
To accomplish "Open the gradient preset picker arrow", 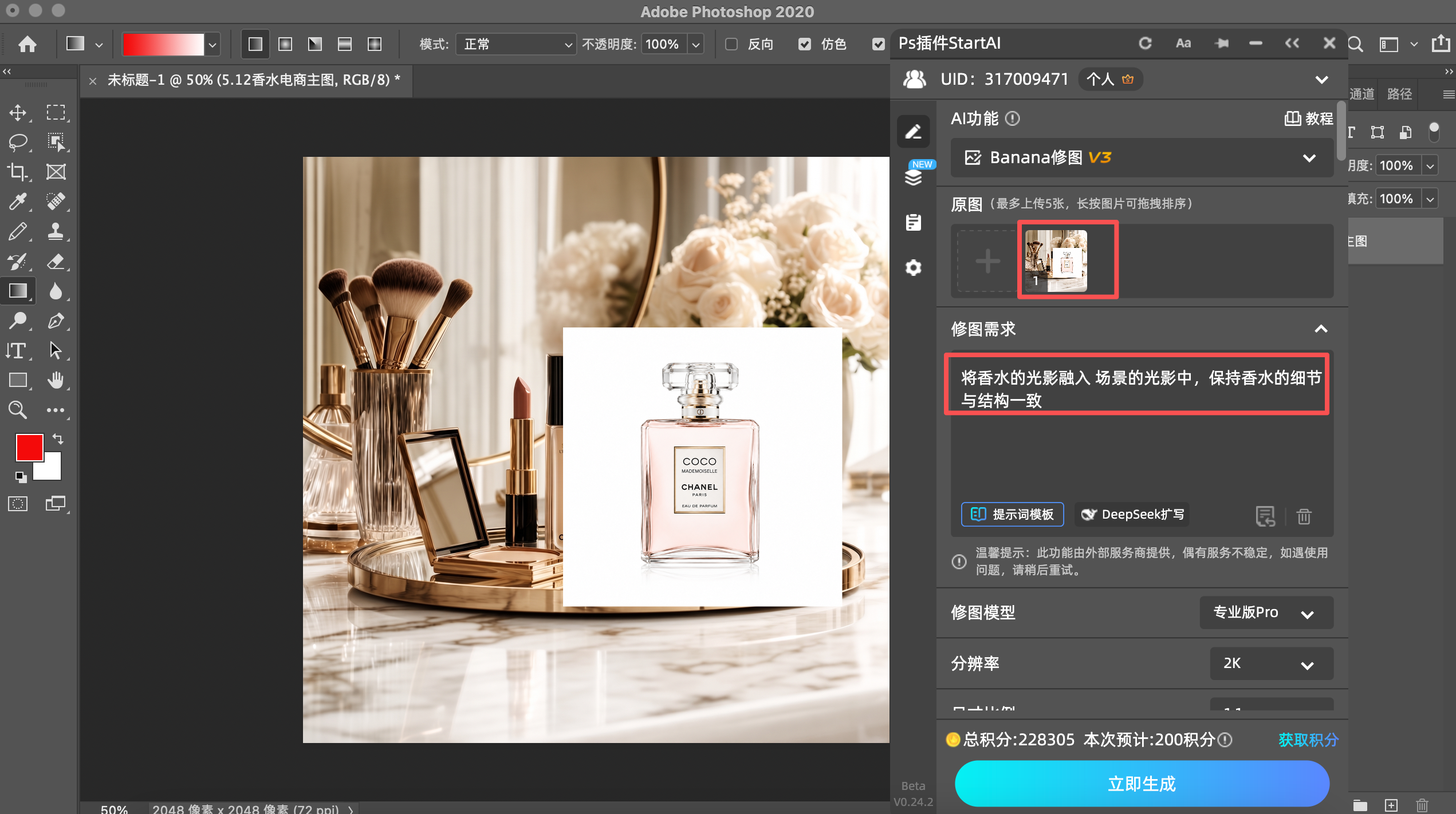I will (213, 44).
